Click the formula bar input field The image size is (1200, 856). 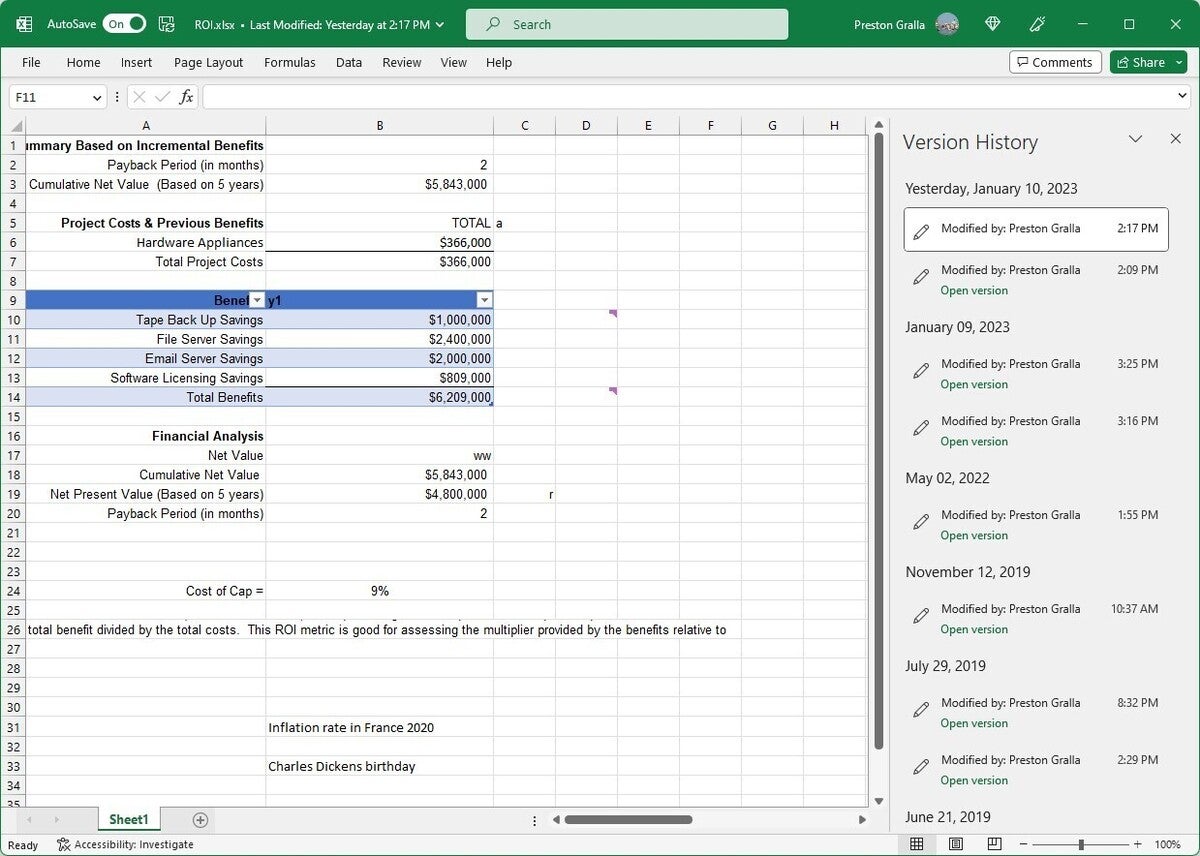tap(689, 97)
